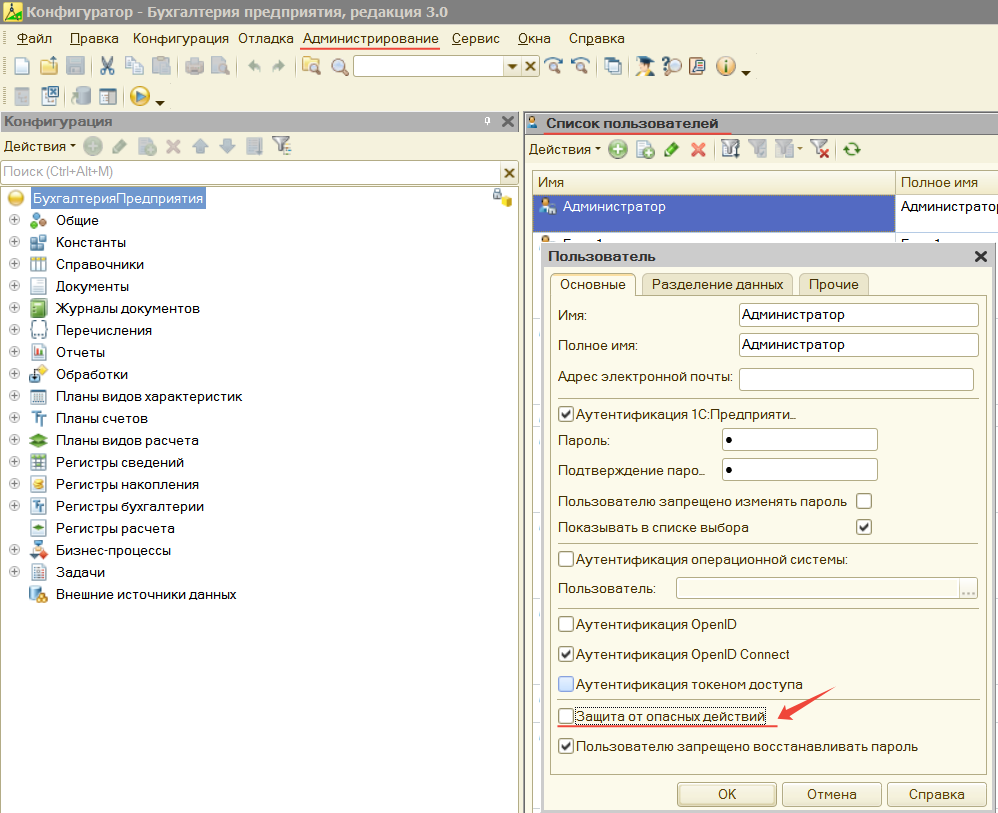The width and height of the screenshot is (998, 813).
Task: Open Действия dropdown in Конфигурация panel
Action: point(39,146)
